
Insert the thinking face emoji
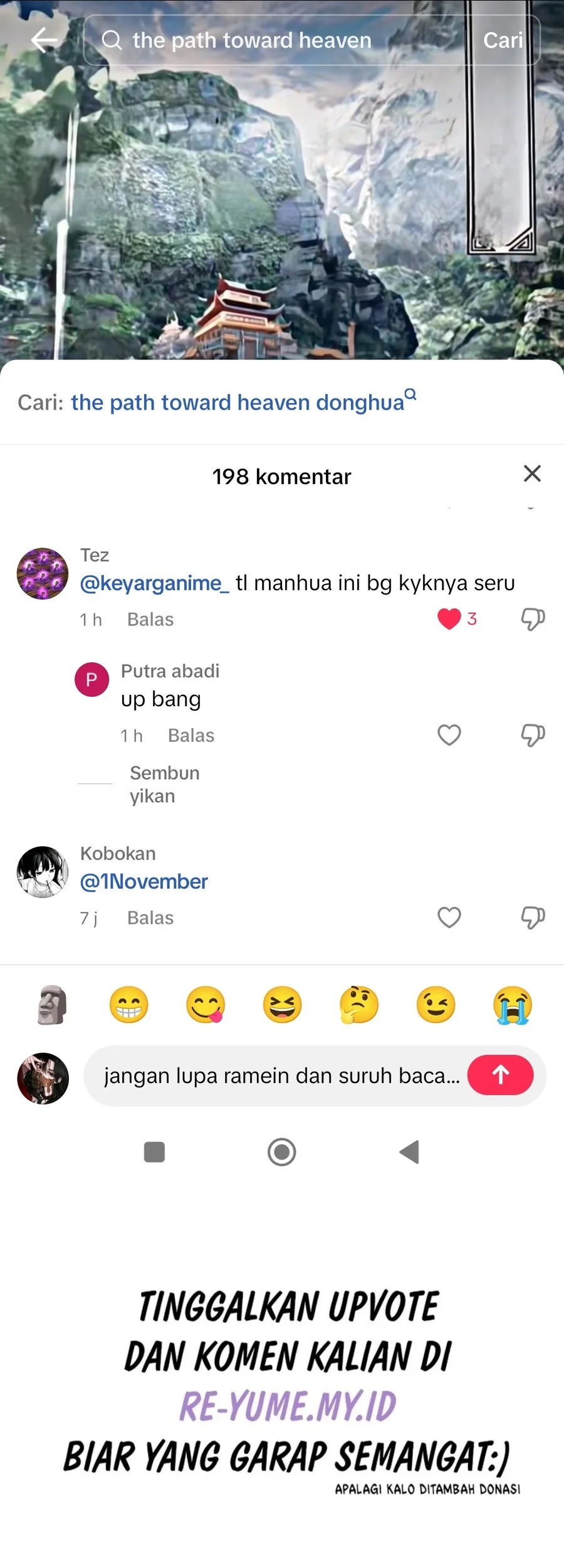359,1005
